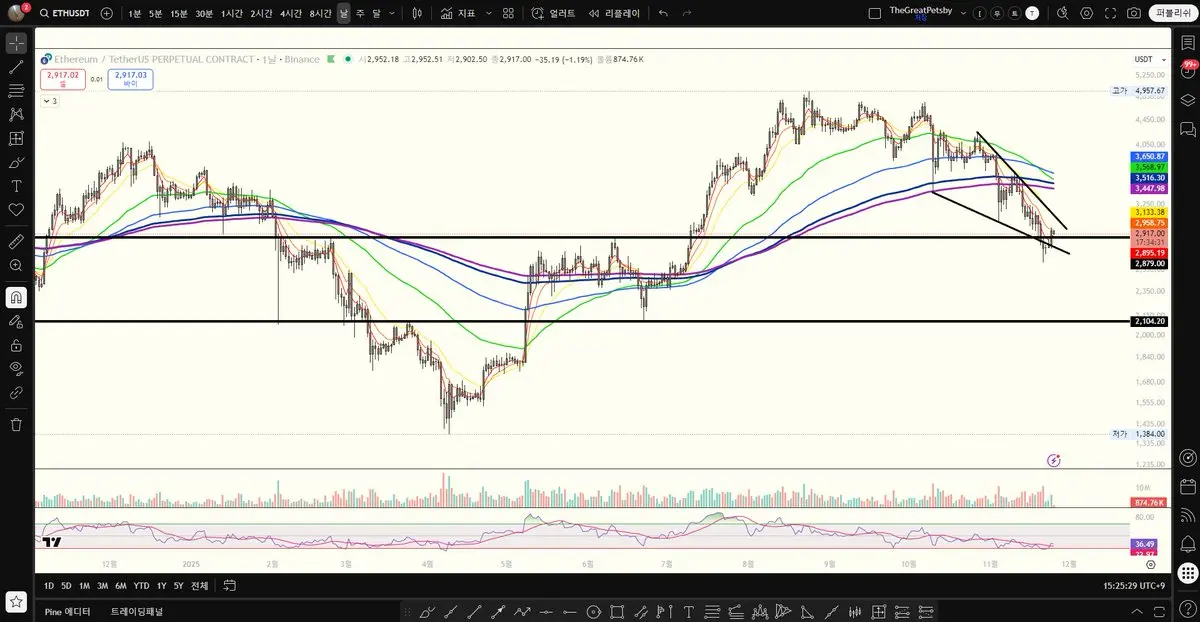
Task: Toggle hide all drawings eye icon
Action: [16, 368]
